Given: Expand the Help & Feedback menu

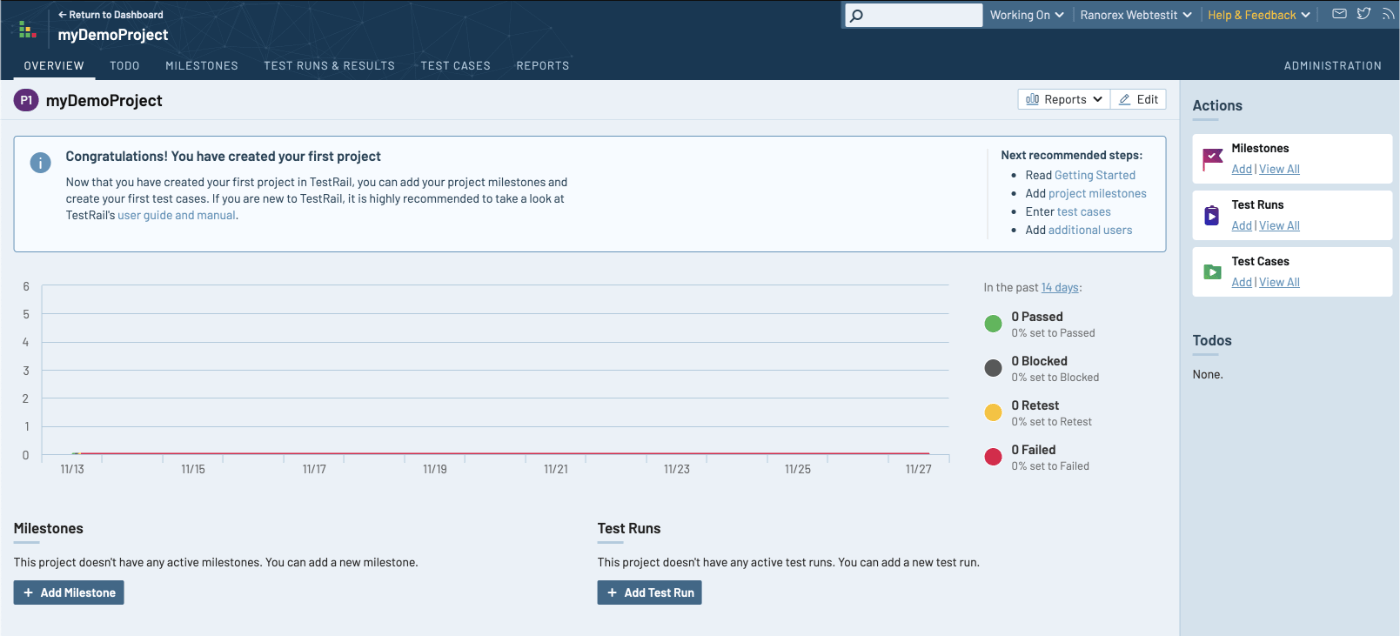Looking at the screenshot, I should [x=1259, y=15].
